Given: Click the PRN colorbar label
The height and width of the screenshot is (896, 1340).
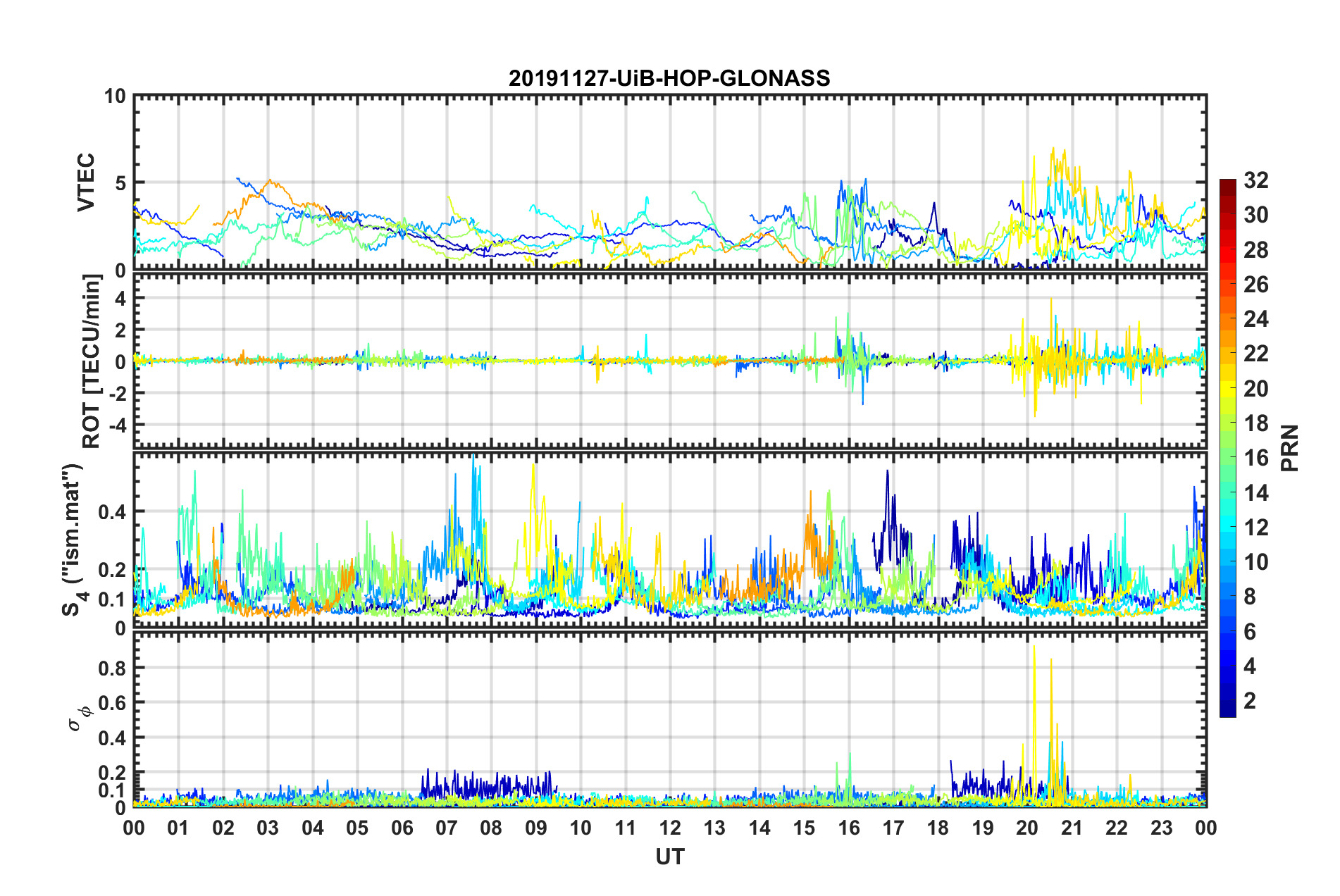Looking at the screenshot, I should 1290,448.
